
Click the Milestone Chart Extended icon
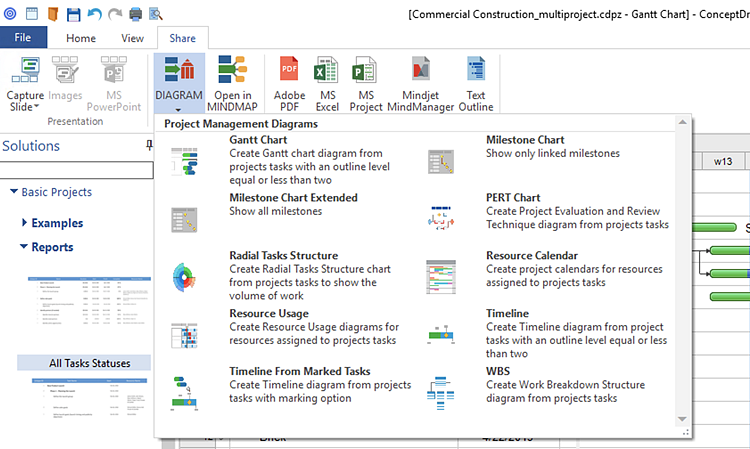coord(185,220)
